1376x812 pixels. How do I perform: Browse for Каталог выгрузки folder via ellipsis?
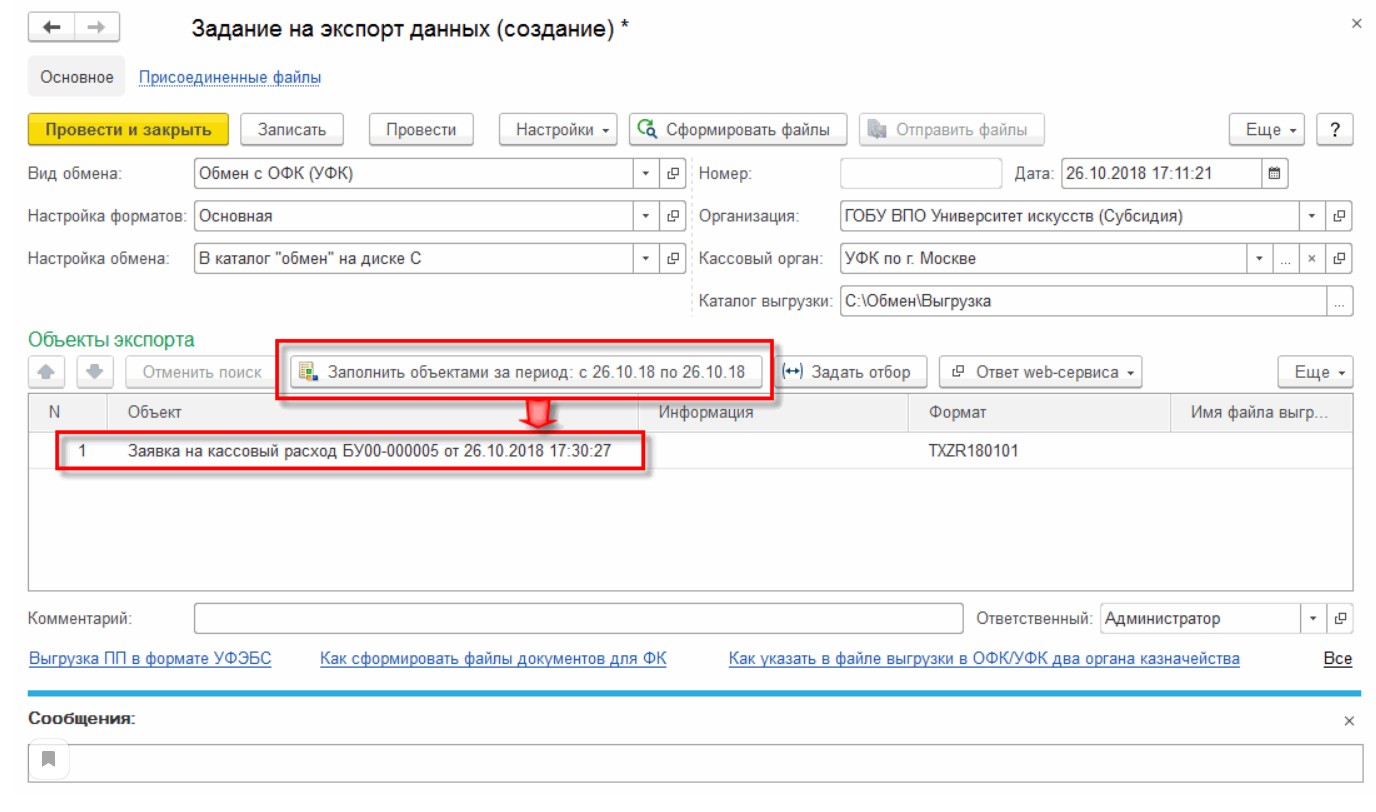pos(1340,300)
